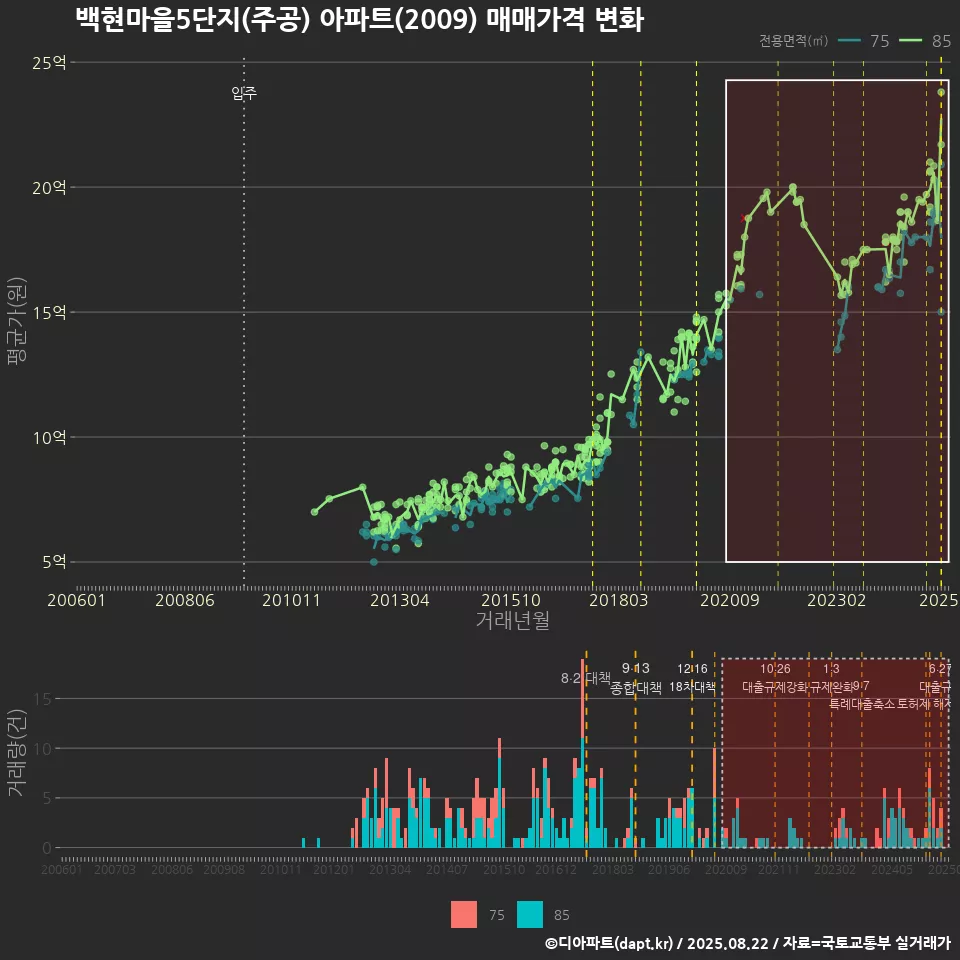Click the 201803 x-axis label on price chart
Image resolution: width=960 pixels, height=960 pixels.
click(x=618, y=600)
